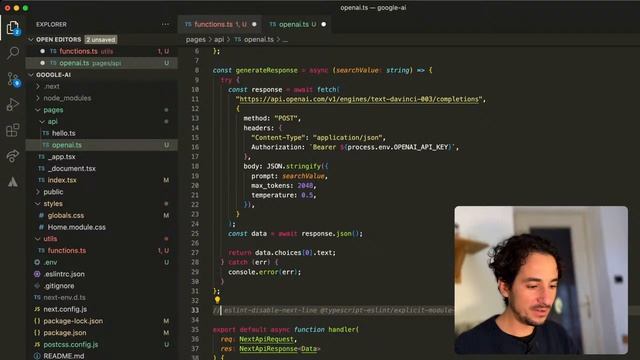Open Explorer more actions ellipsis
The image size is (640, 360).
(165, 24)
